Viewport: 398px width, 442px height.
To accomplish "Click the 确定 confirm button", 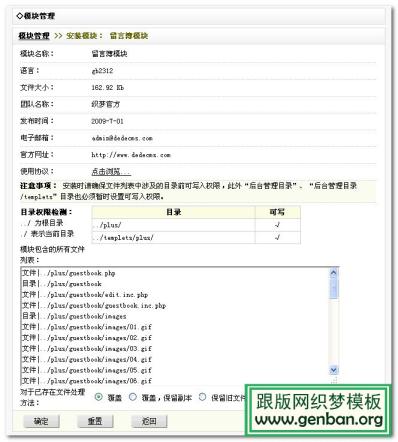I will [41, 421].
